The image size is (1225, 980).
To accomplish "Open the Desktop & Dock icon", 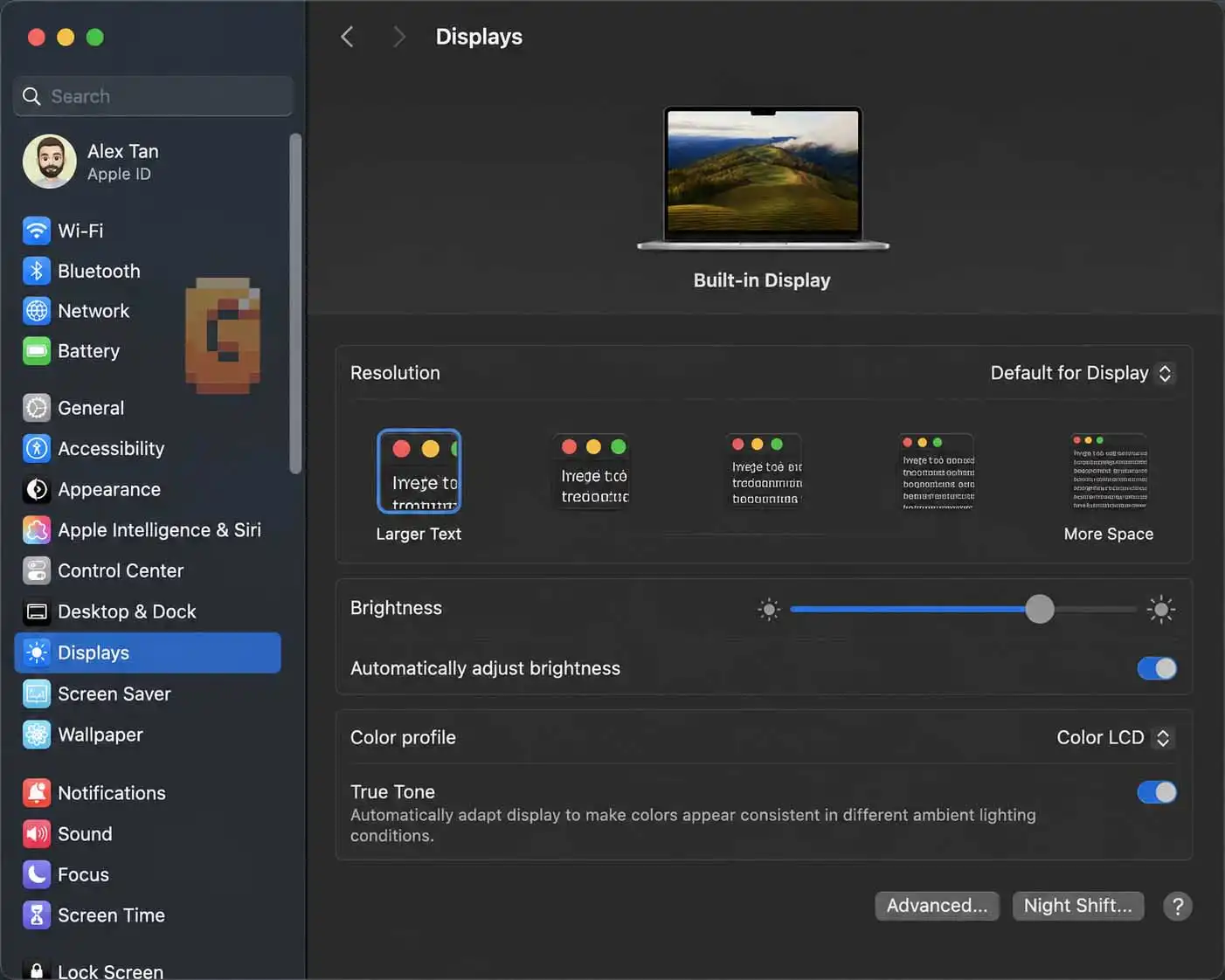I will [x=37, y=611].
